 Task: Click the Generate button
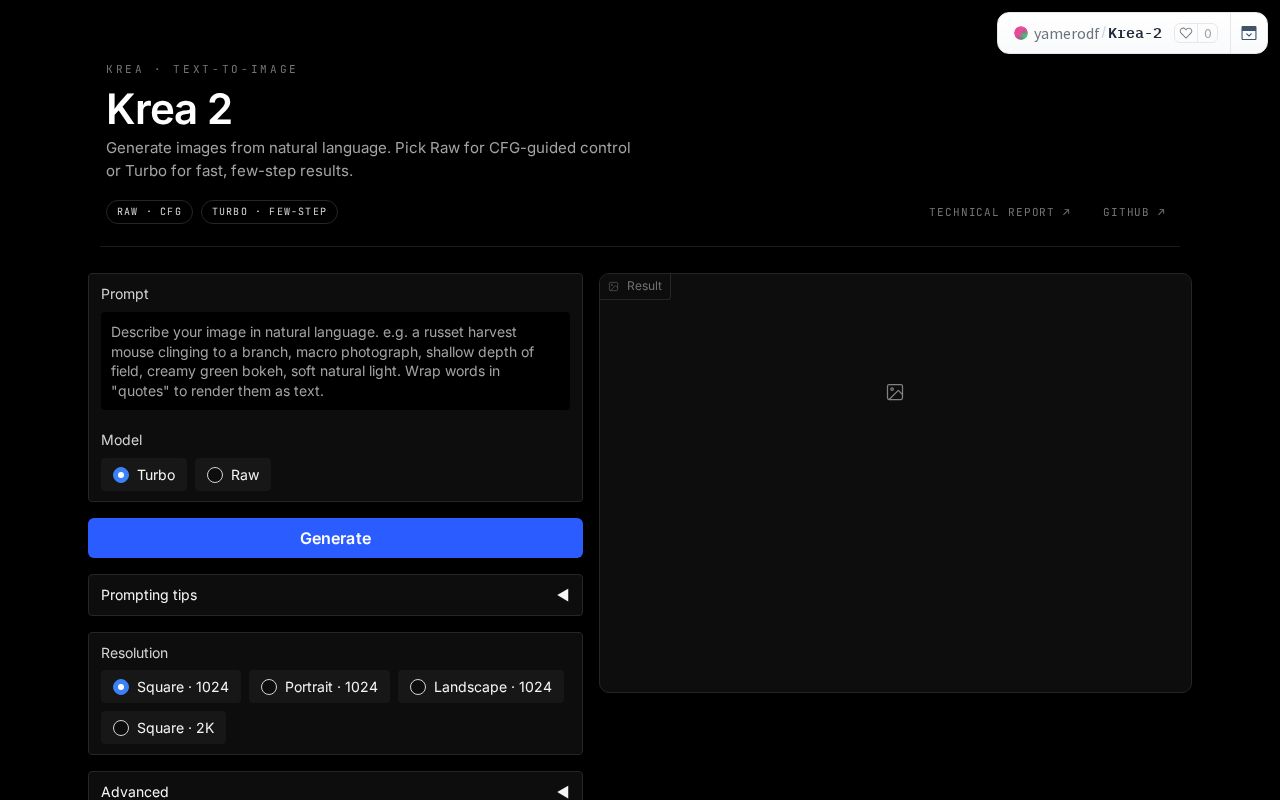[335, 538]
